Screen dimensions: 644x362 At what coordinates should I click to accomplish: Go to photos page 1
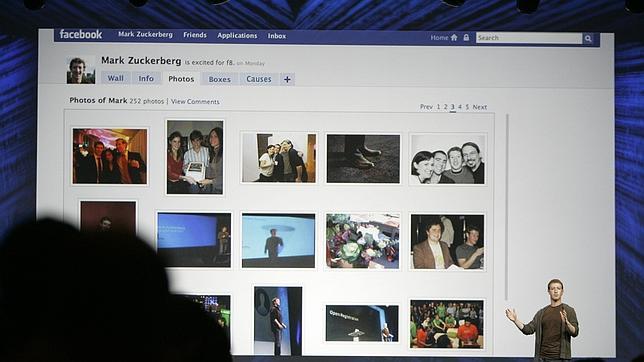click(x=438, y=107)
